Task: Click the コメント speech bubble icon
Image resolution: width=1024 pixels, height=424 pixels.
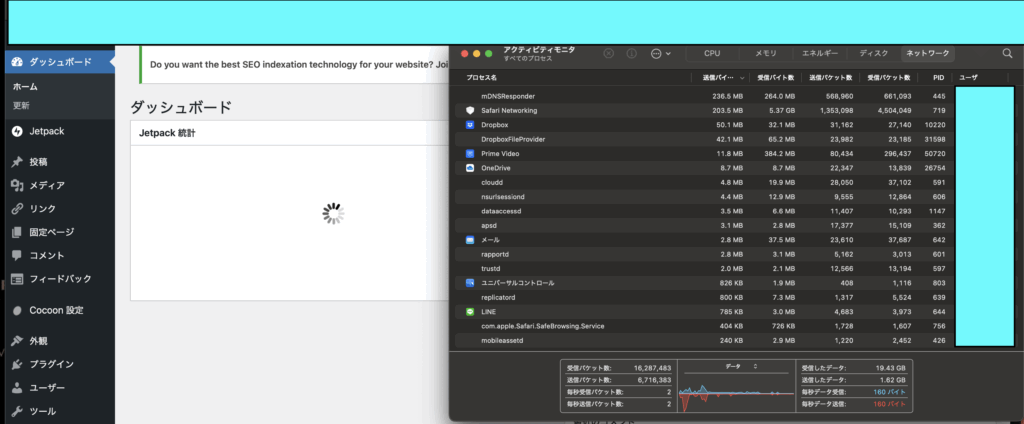Action: point(17,255)
